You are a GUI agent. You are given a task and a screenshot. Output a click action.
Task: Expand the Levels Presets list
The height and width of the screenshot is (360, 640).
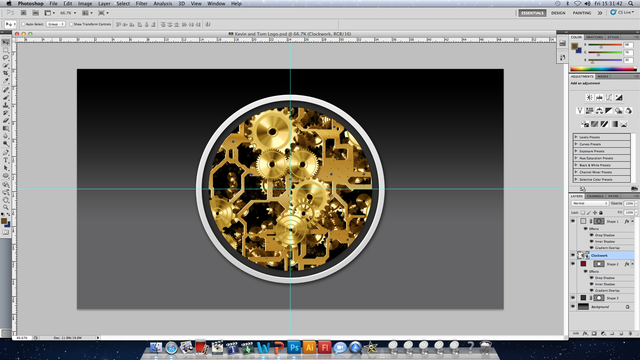tap(576, 137)
